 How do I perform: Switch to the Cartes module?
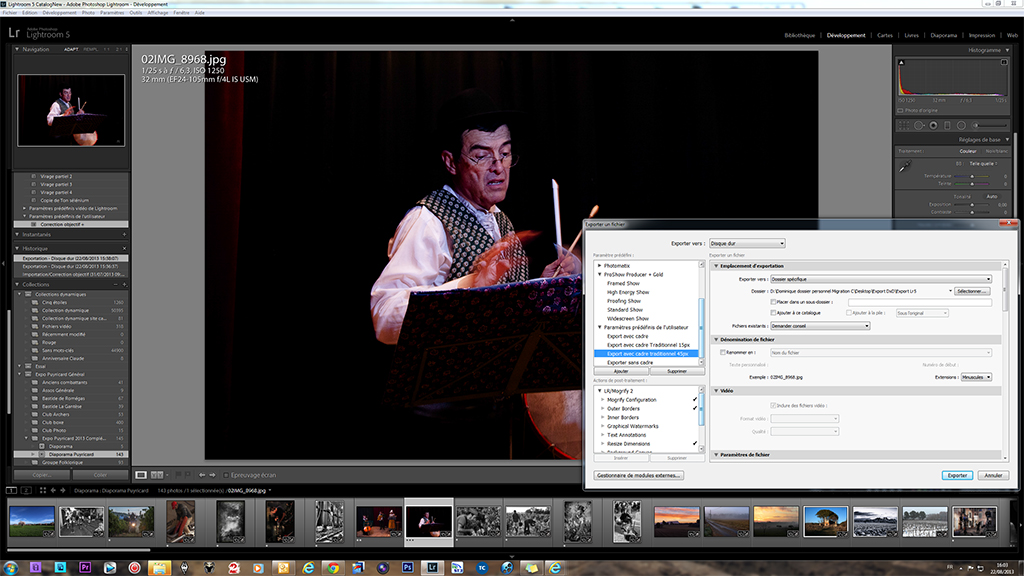click(885, 35)
